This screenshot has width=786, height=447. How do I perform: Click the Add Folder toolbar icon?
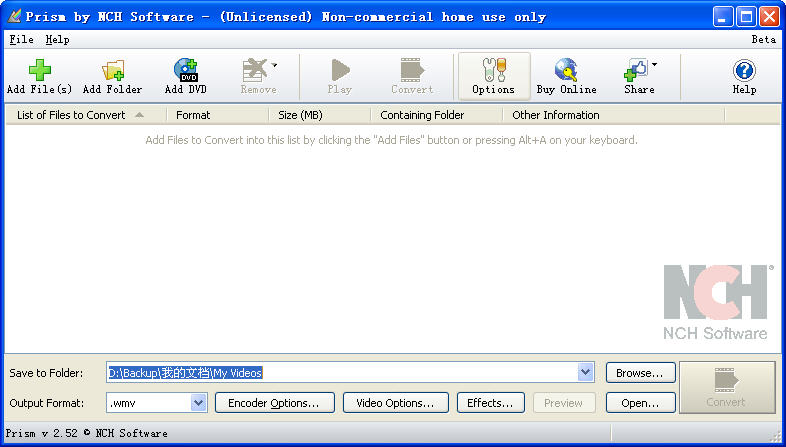(x=113, y=70)
